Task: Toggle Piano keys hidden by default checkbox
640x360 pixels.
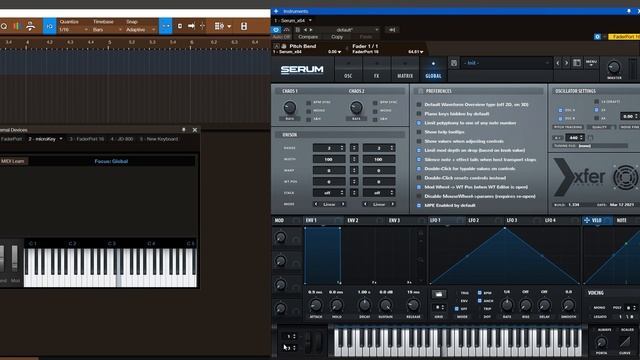Action: point(419,114)
